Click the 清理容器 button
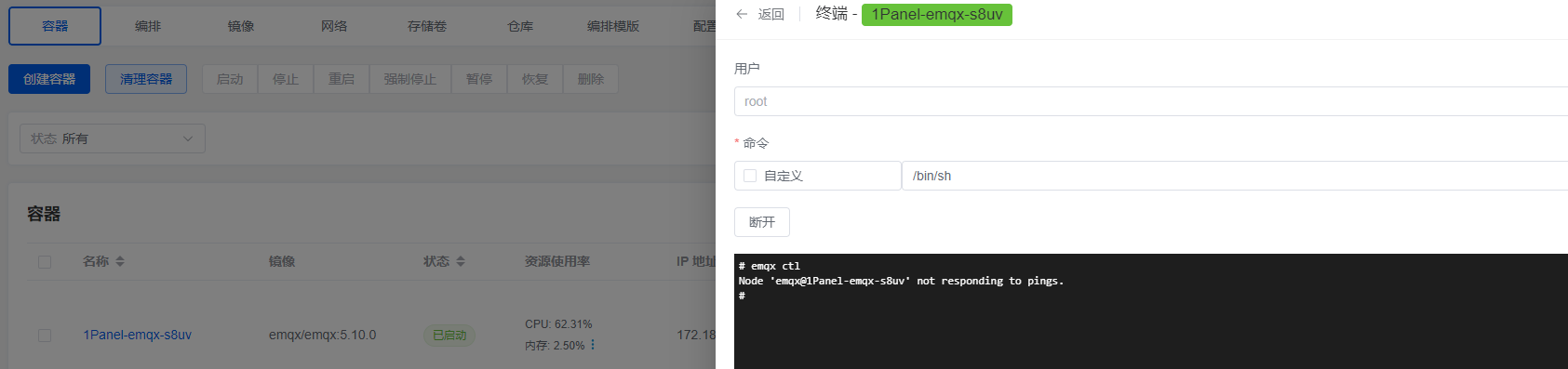 click(x=146, y=79)
